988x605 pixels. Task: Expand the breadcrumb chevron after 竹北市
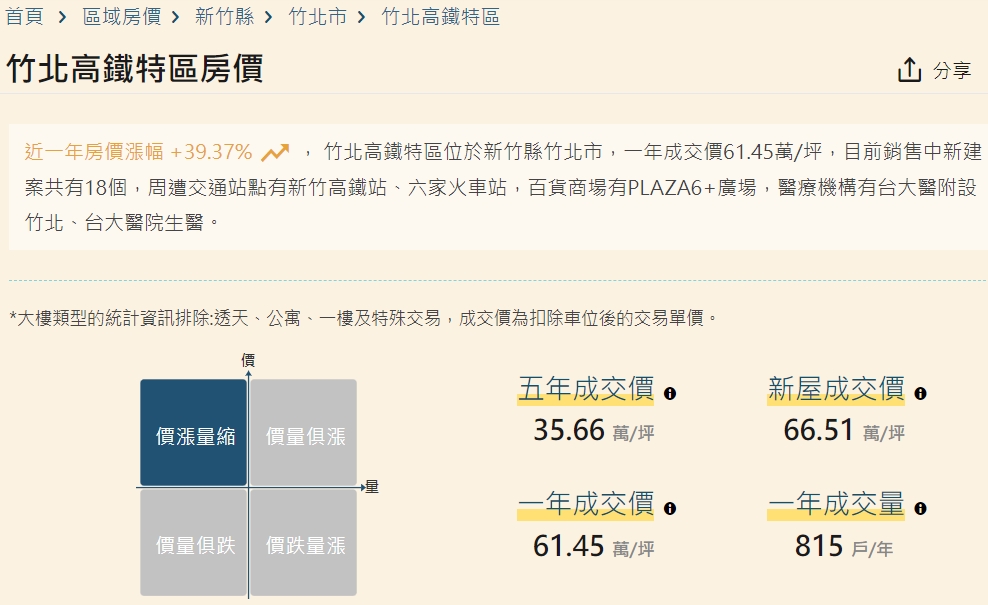point(359,17)
